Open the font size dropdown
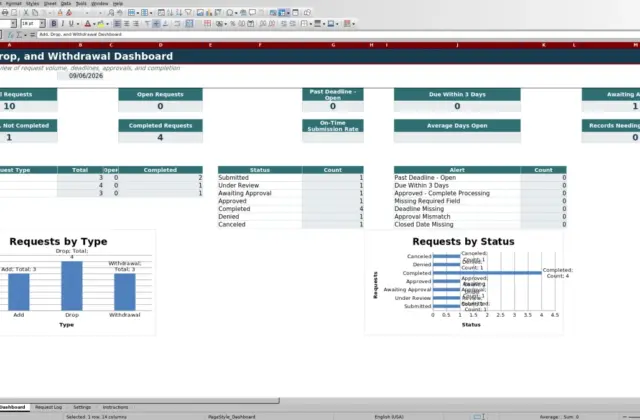Image resolution: width=640 pixels, height=420 pixels. pyautogui.click(x=42, y=24)
